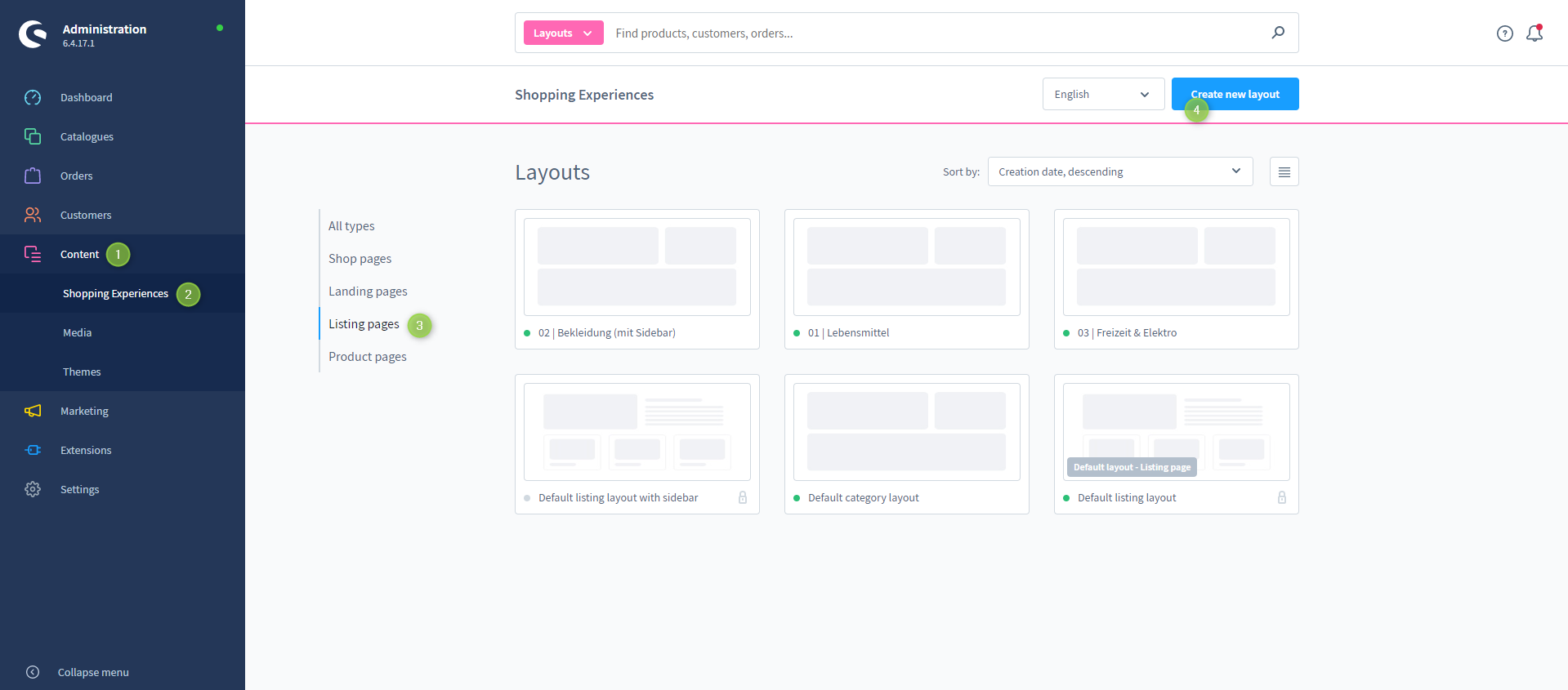Screen dimensions: 1568x690
Task: Open the English language dropdown
Action: pos(1103,94)
